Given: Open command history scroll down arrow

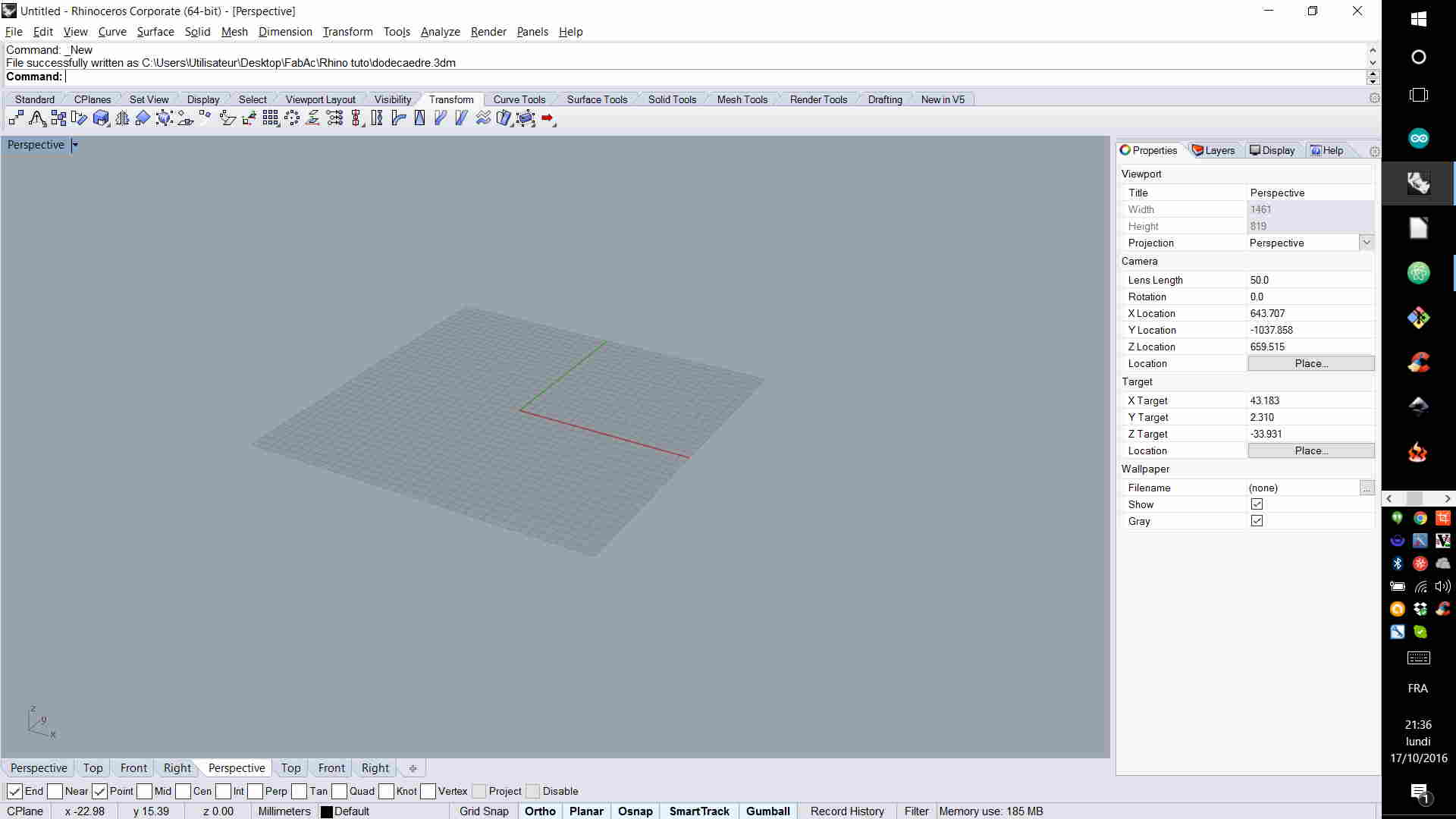Looking at the screenshot, I should 1372,63.
